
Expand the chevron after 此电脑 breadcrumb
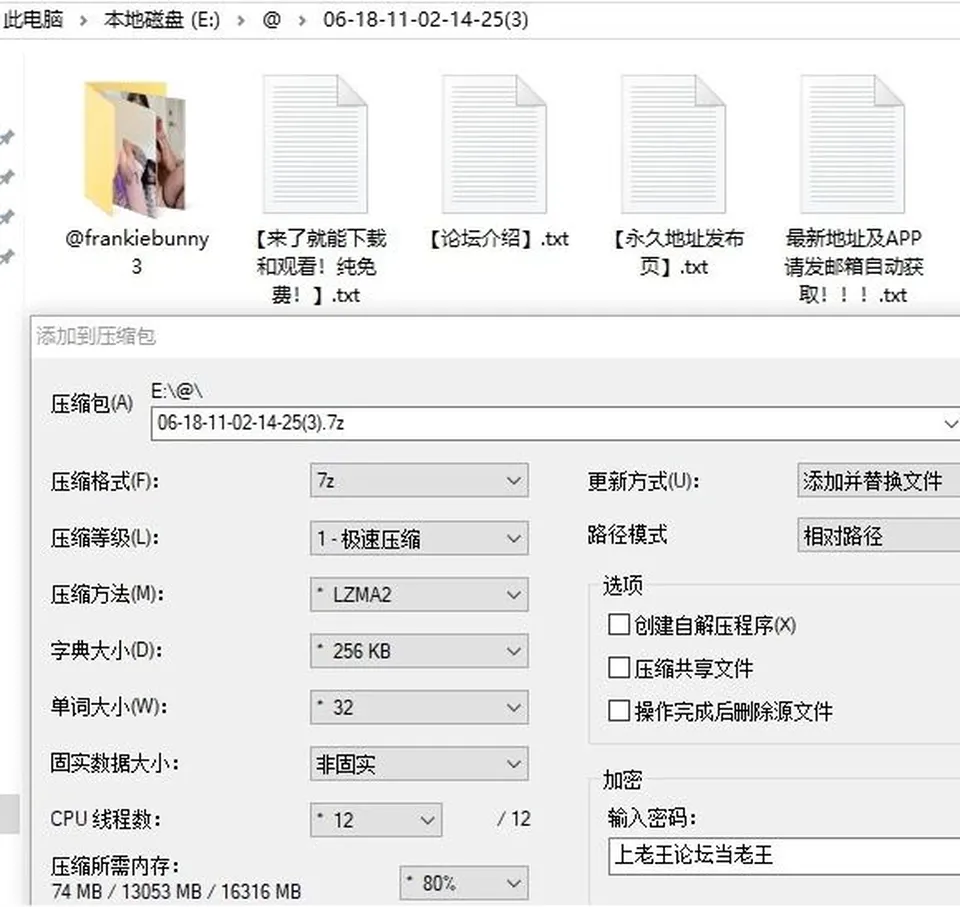pos(83,21)
